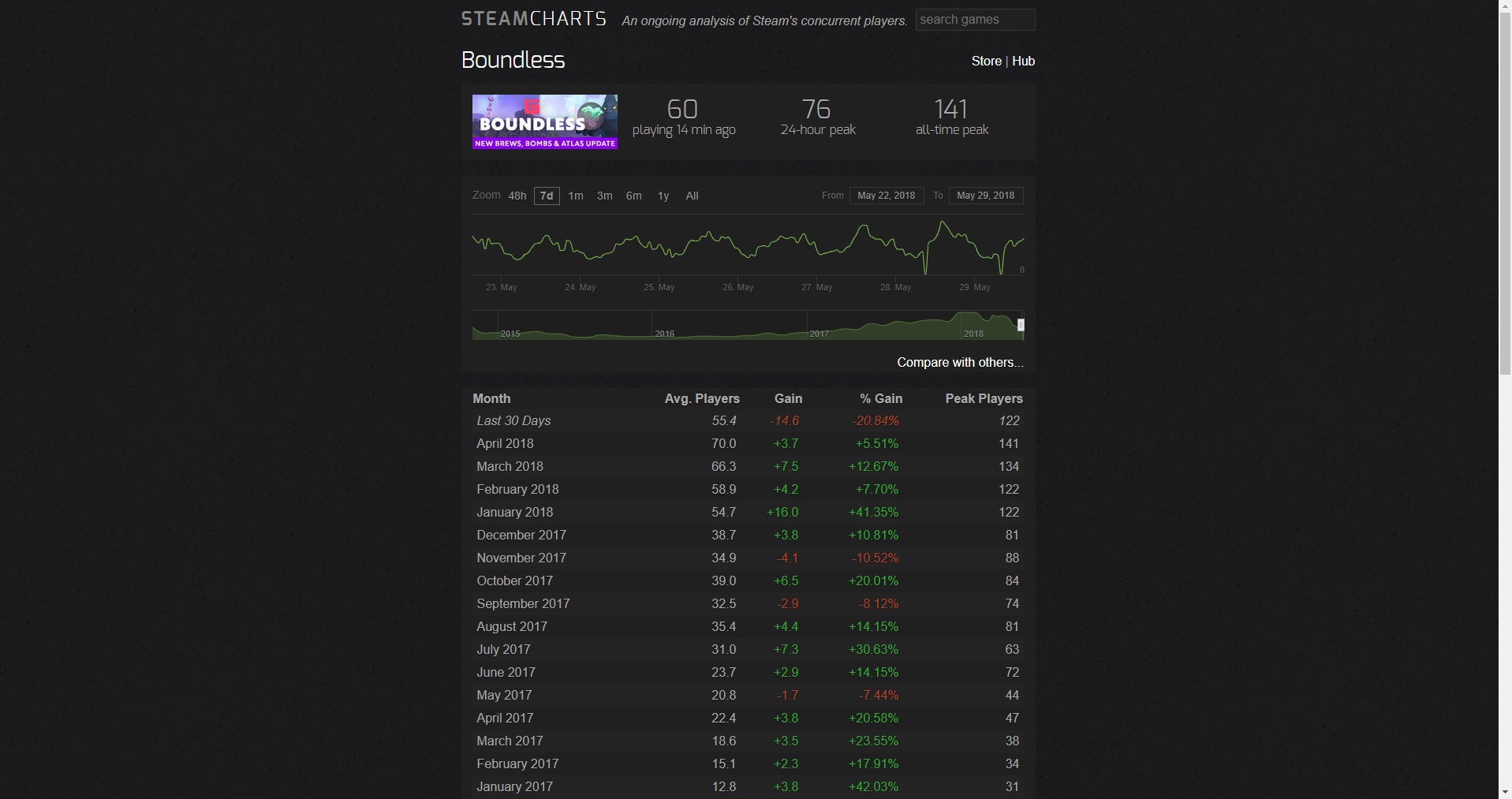
Task: Click the Boundless game banner image
Action: [545, 122]
